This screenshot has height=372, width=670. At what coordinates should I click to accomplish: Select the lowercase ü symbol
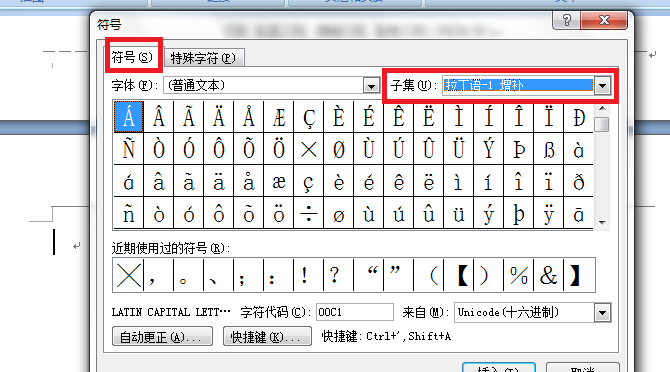click(459, 213)
